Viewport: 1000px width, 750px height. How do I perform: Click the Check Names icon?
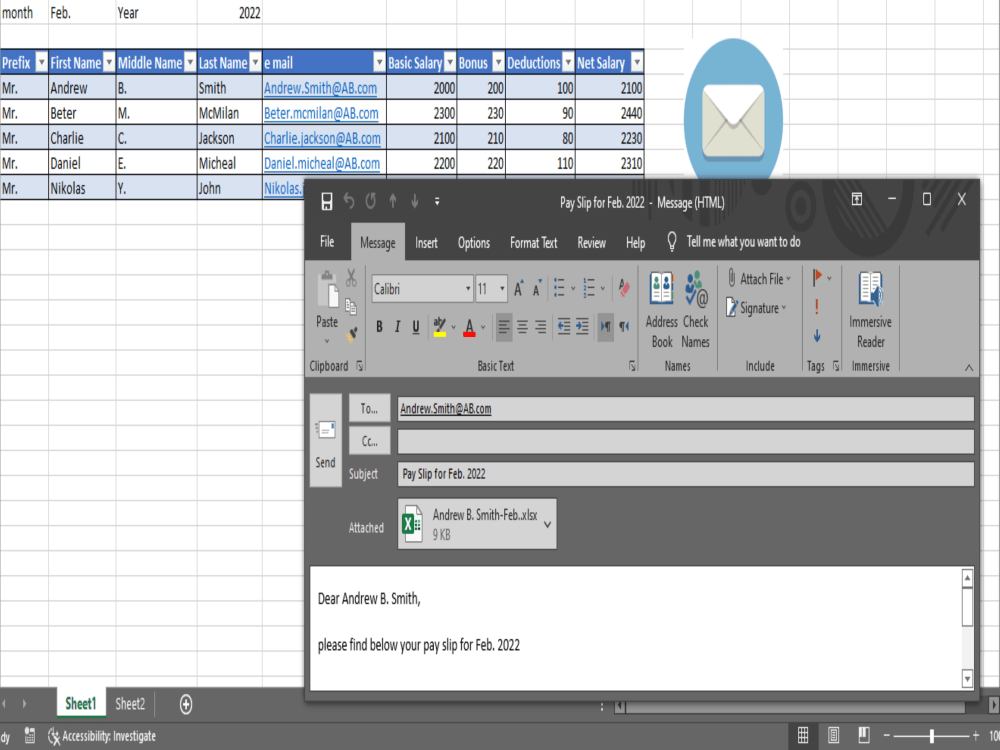tap(696, 309)
